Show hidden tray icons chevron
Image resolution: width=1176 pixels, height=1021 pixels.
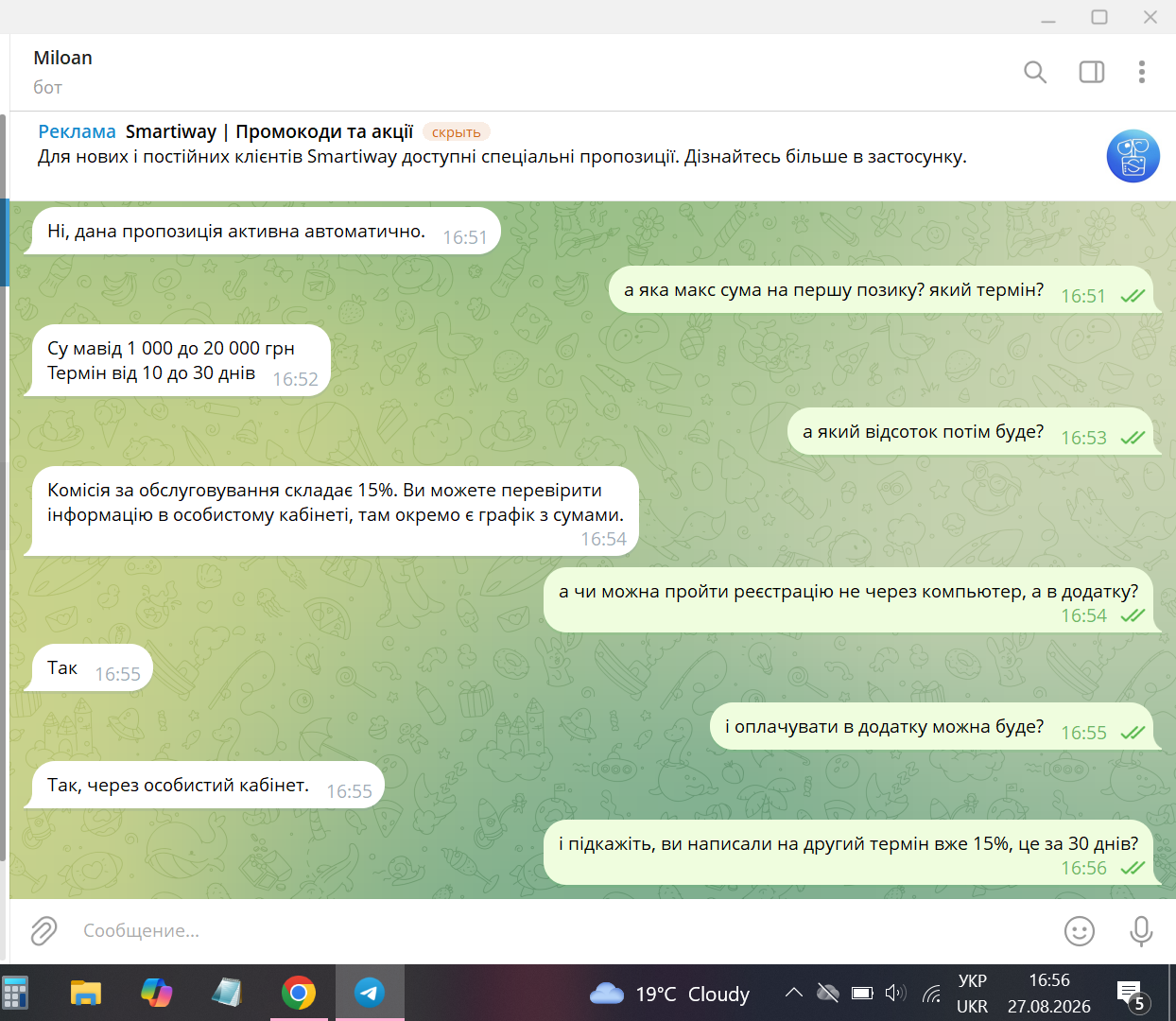(794, 993)
